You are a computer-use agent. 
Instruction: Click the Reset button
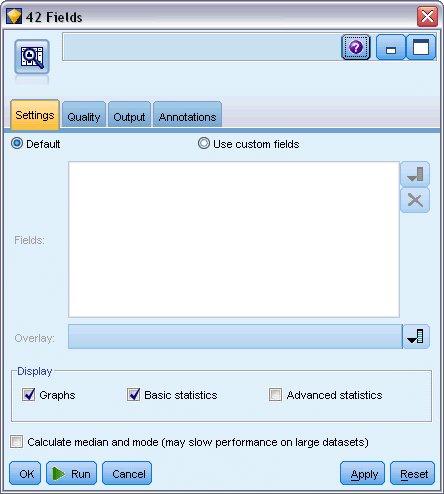point(413,473)
